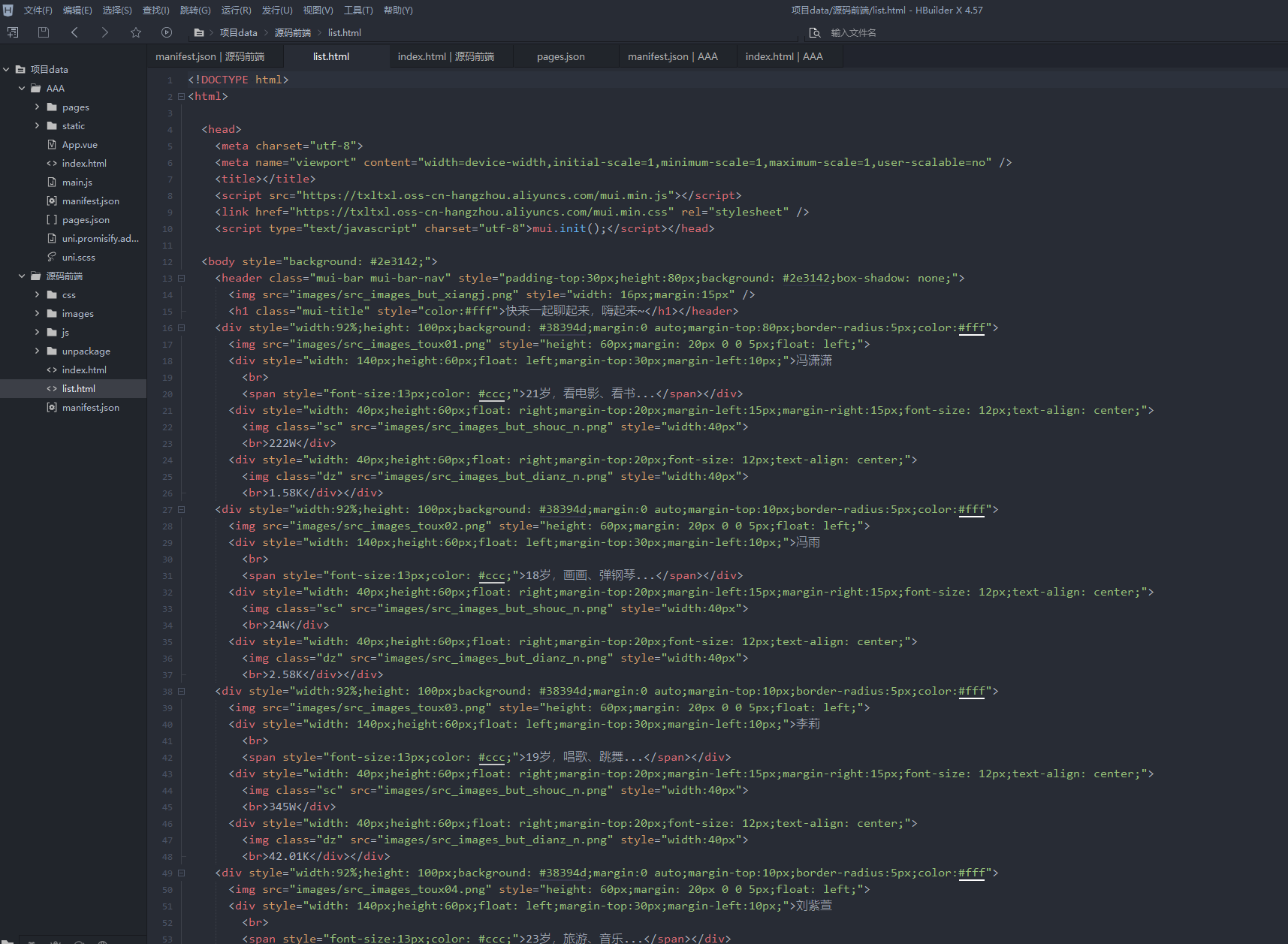Fold the header block at line 13

181,279
